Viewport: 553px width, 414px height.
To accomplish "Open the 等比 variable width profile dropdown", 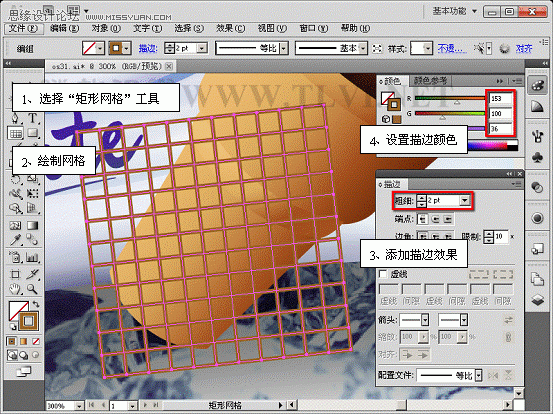I will pyautogui.click(x=284, y=48).
